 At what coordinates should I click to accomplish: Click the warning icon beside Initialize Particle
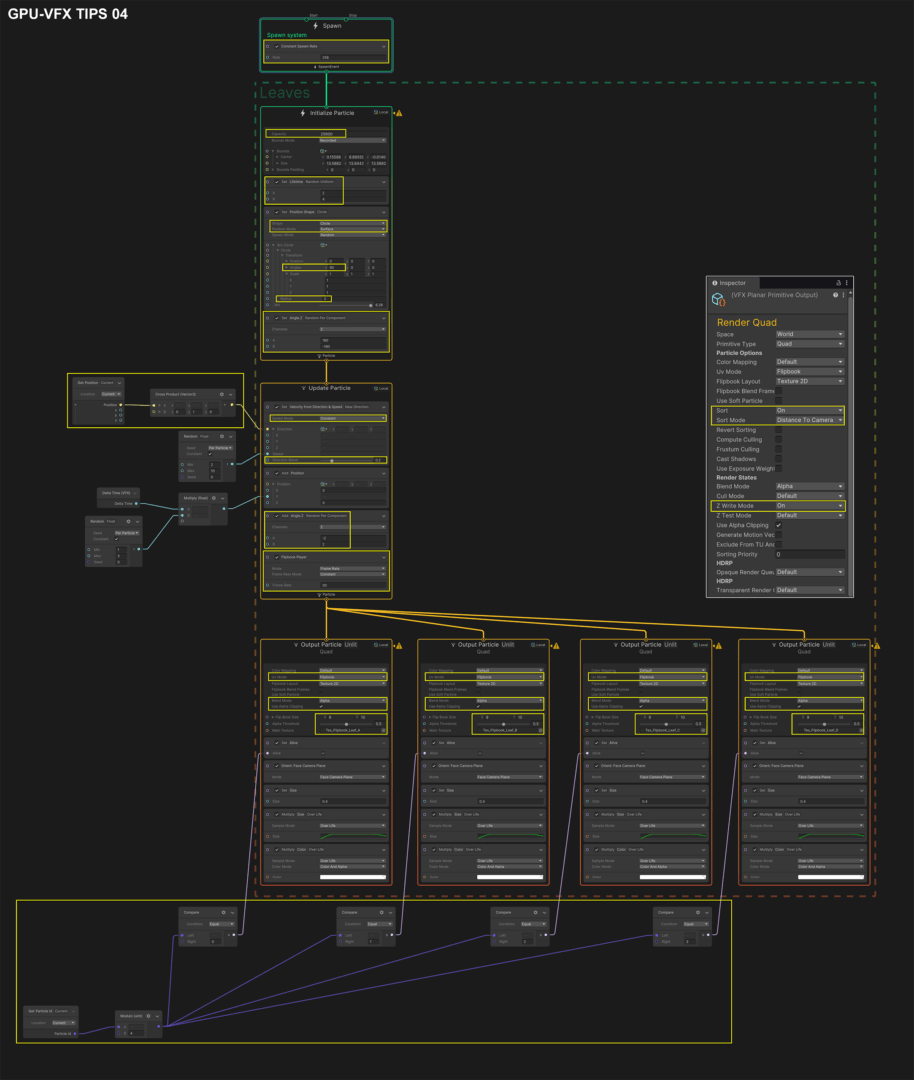click(x=398, y=113)
